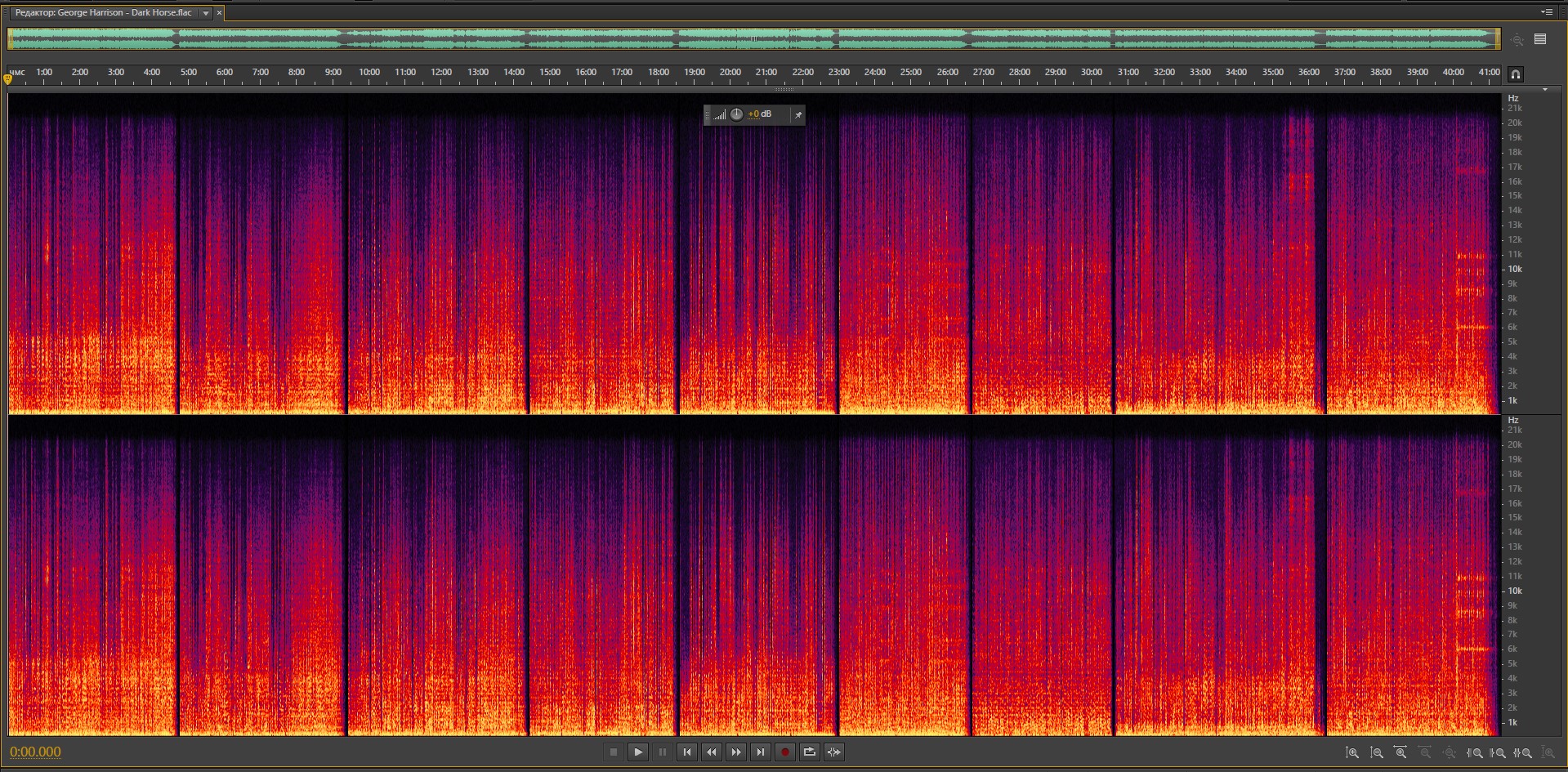Viewport: 1568px width, 772px height.
Task: Zoom out amplitude vertically
Action: [1377, 752]
